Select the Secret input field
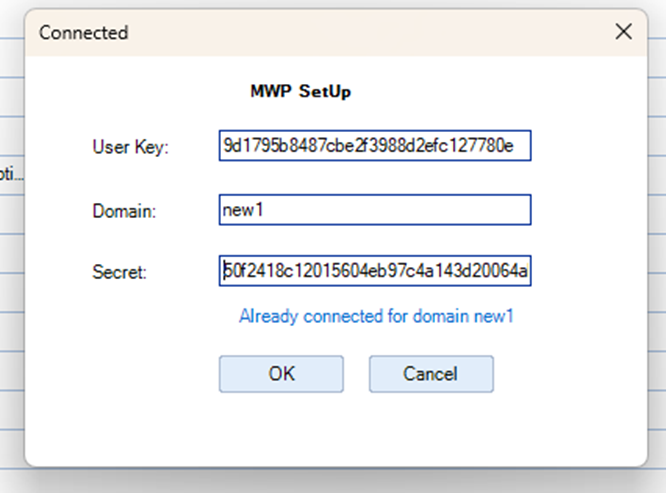 (x=374, y=271)
